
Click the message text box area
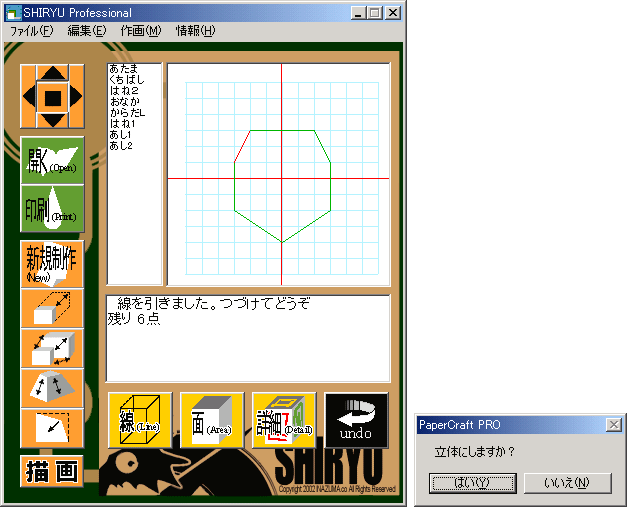point(248,339)
